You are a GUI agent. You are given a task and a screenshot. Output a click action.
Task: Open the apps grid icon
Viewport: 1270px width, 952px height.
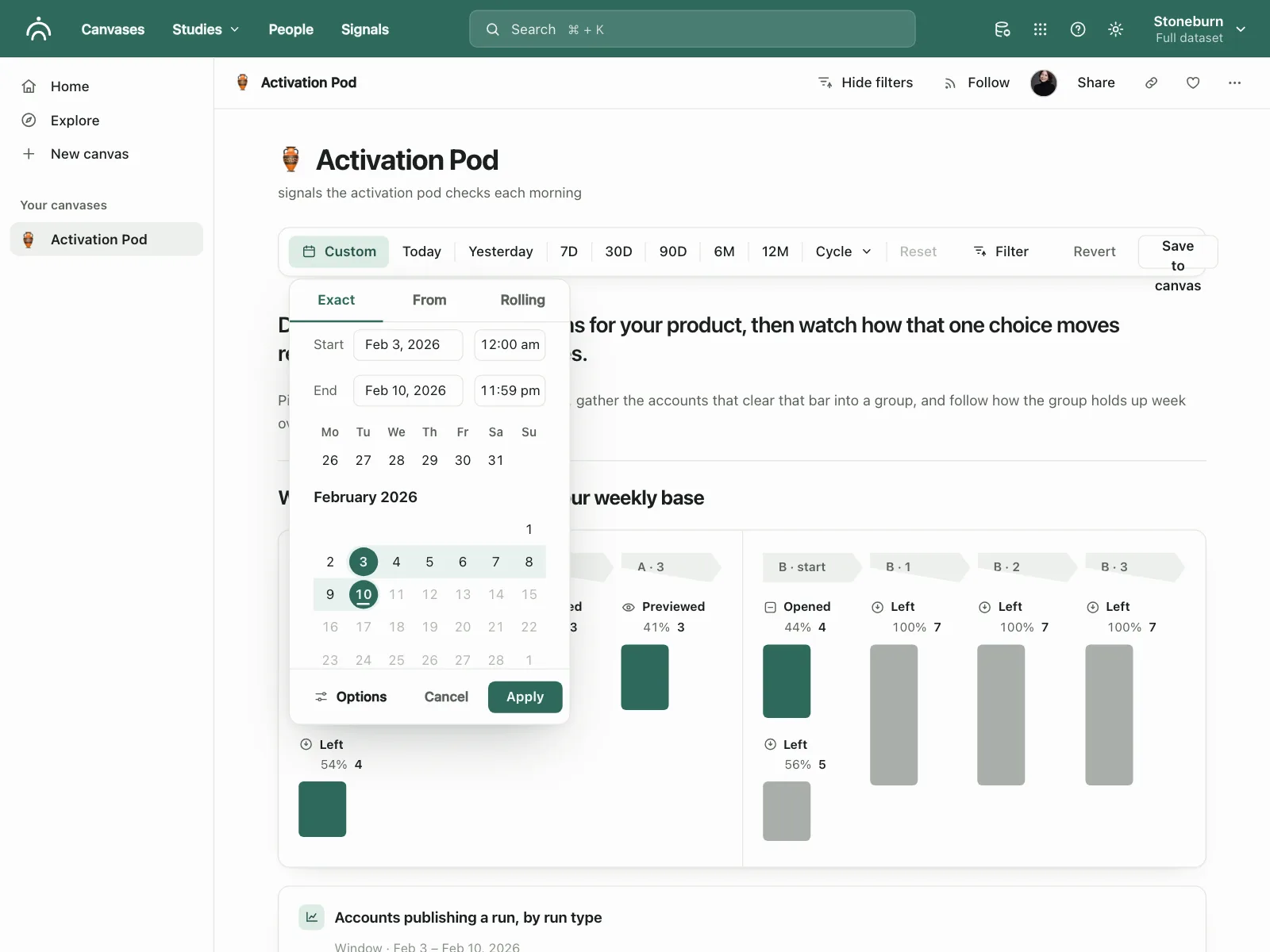click(1040, 29)
